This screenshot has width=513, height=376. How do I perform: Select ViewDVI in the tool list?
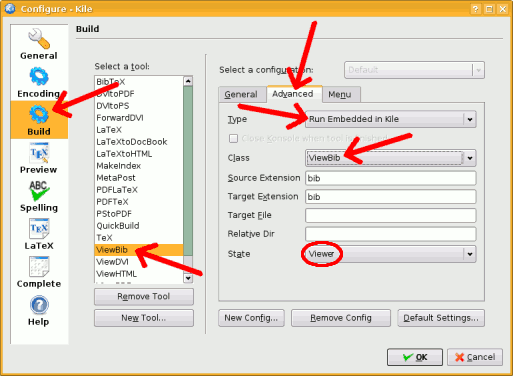pyautogui.click(x=139, y=262)
